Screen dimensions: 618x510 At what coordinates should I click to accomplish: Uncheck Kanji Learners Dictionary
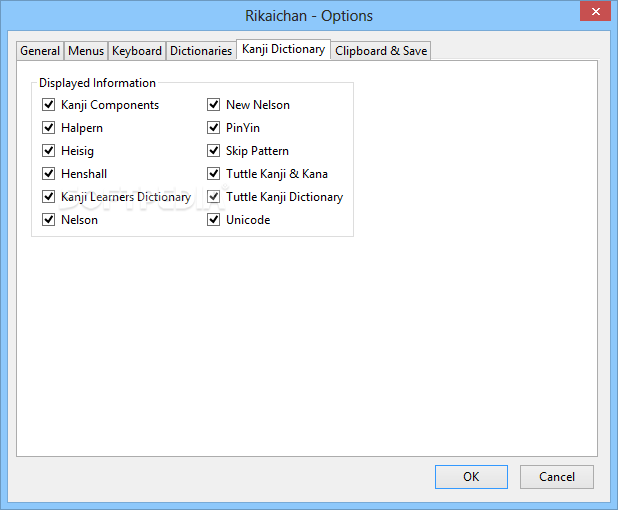pyautogui.click(x=48, y=197)
